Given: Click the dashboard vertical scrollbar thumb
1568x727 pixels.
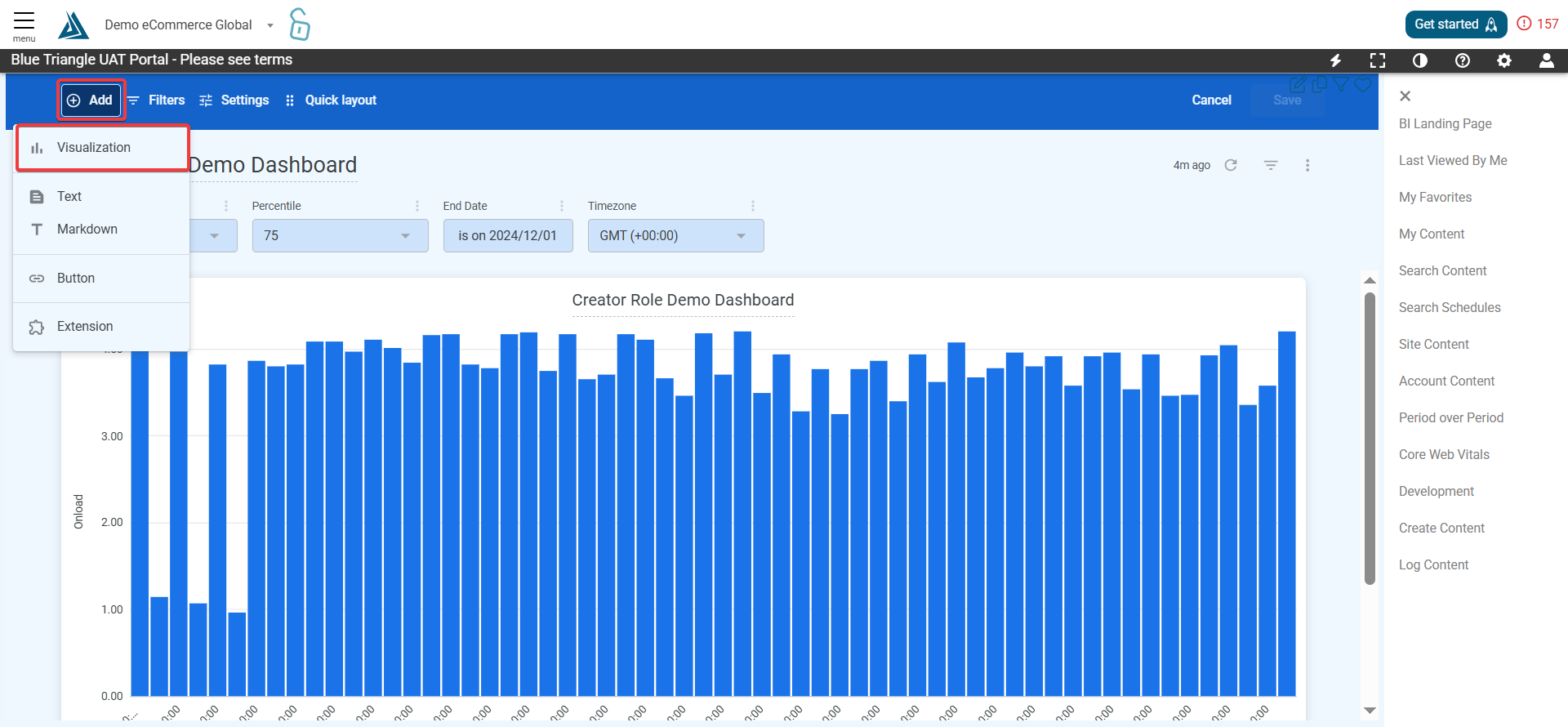Looking at the screenshot, I should (1370, 439).
